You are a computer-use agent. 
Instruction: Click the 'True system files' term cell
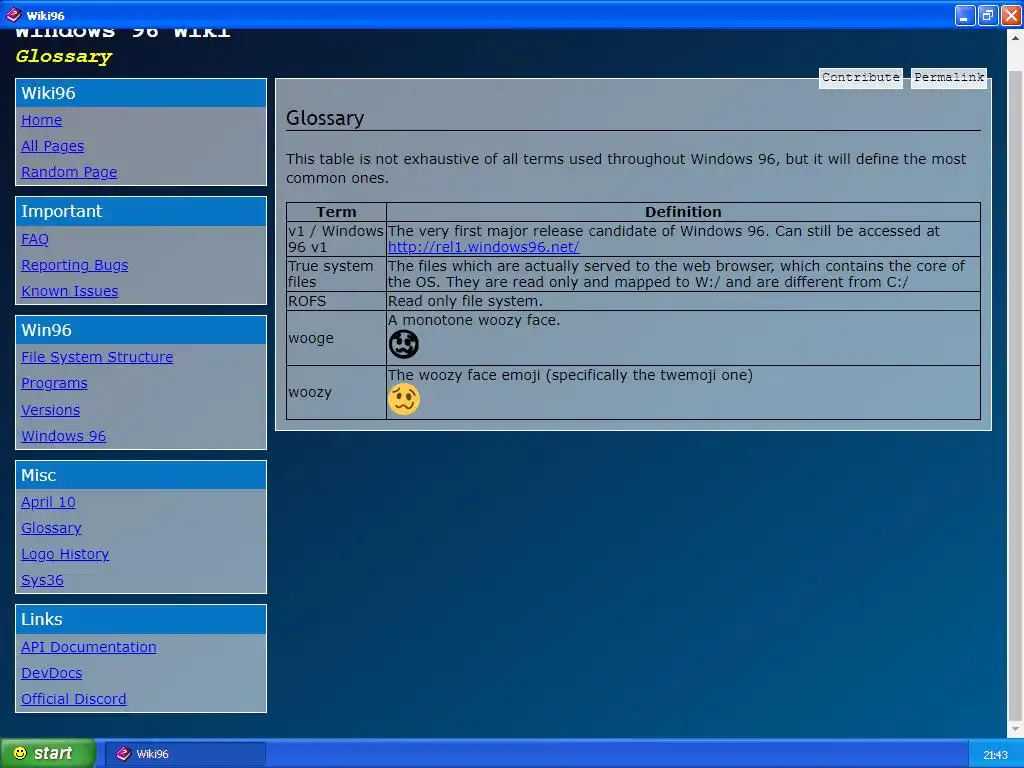336,274
